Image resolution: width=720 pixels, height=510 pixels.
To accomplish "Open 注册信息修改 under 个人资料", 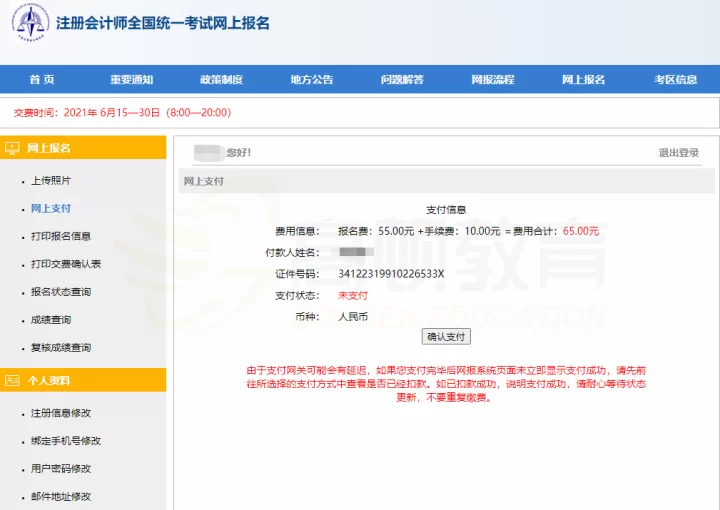I will pyautogui.click(x=61, y=413).
